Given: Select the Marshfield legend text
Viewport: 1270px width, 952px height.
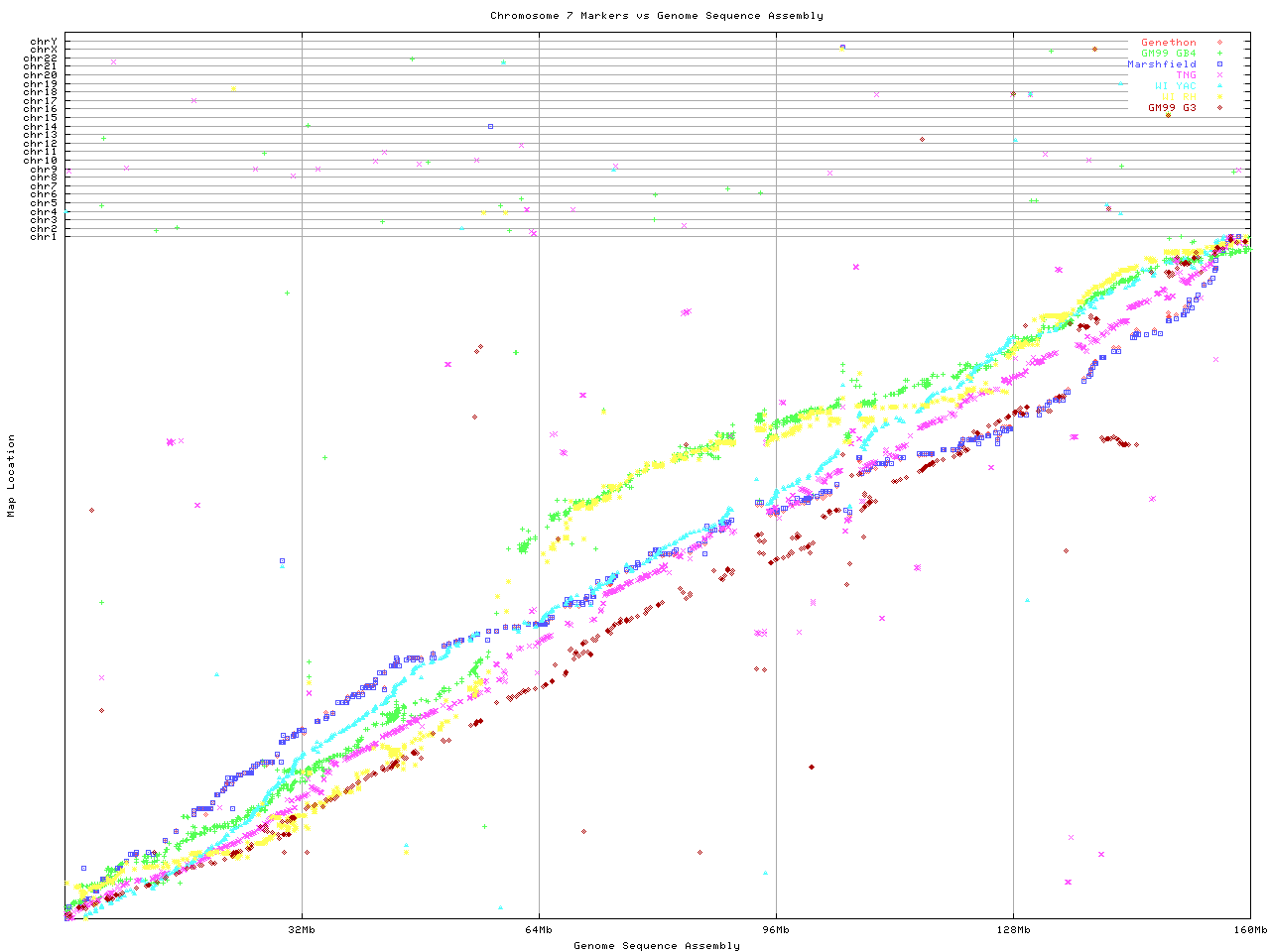Looking at the screenshot, I should (1161, 64).
